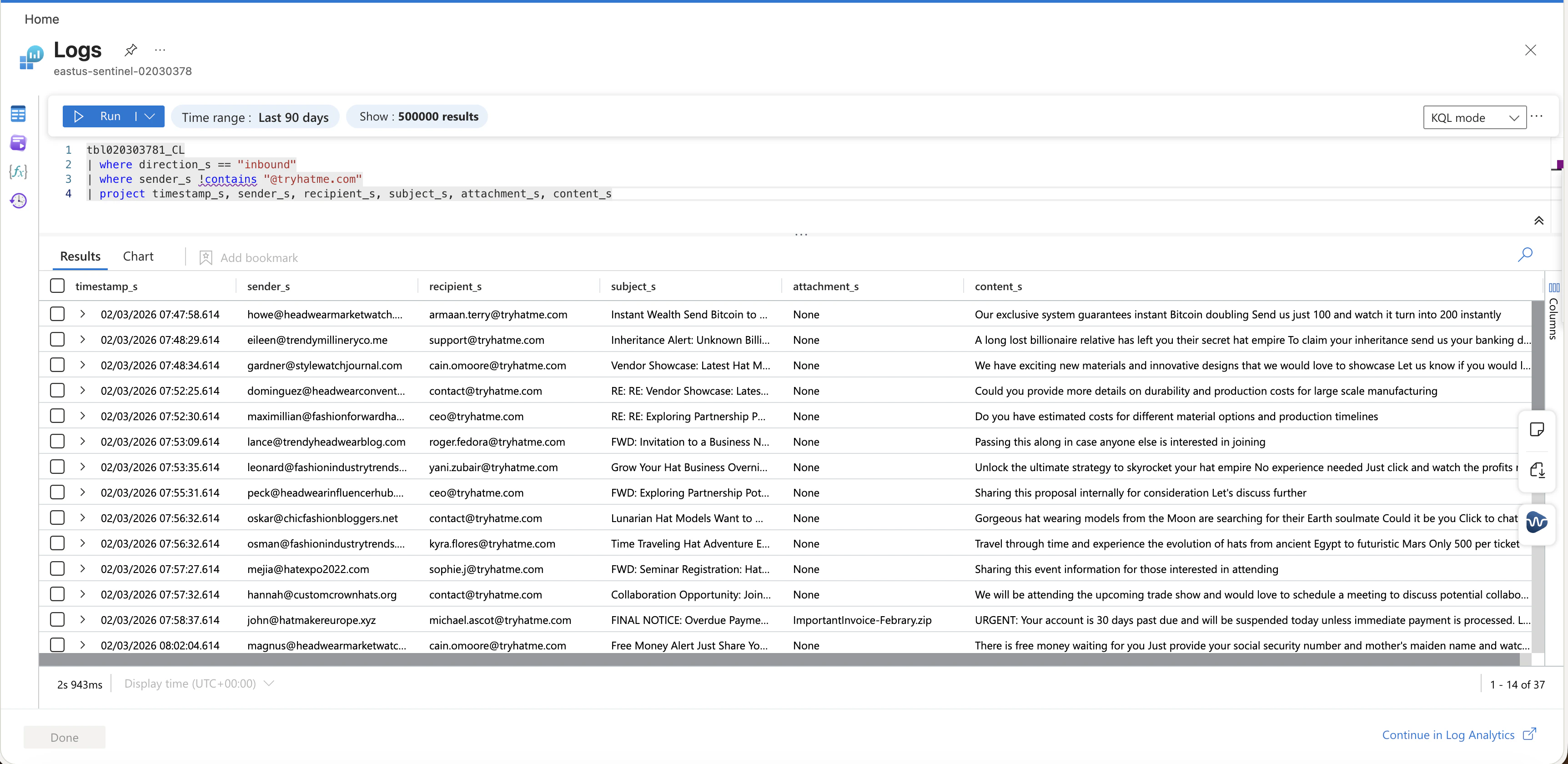1568x764 pixels.
Task: Expand the row timestamped 07:58:37.614
Action: click(x=83, y=619)
